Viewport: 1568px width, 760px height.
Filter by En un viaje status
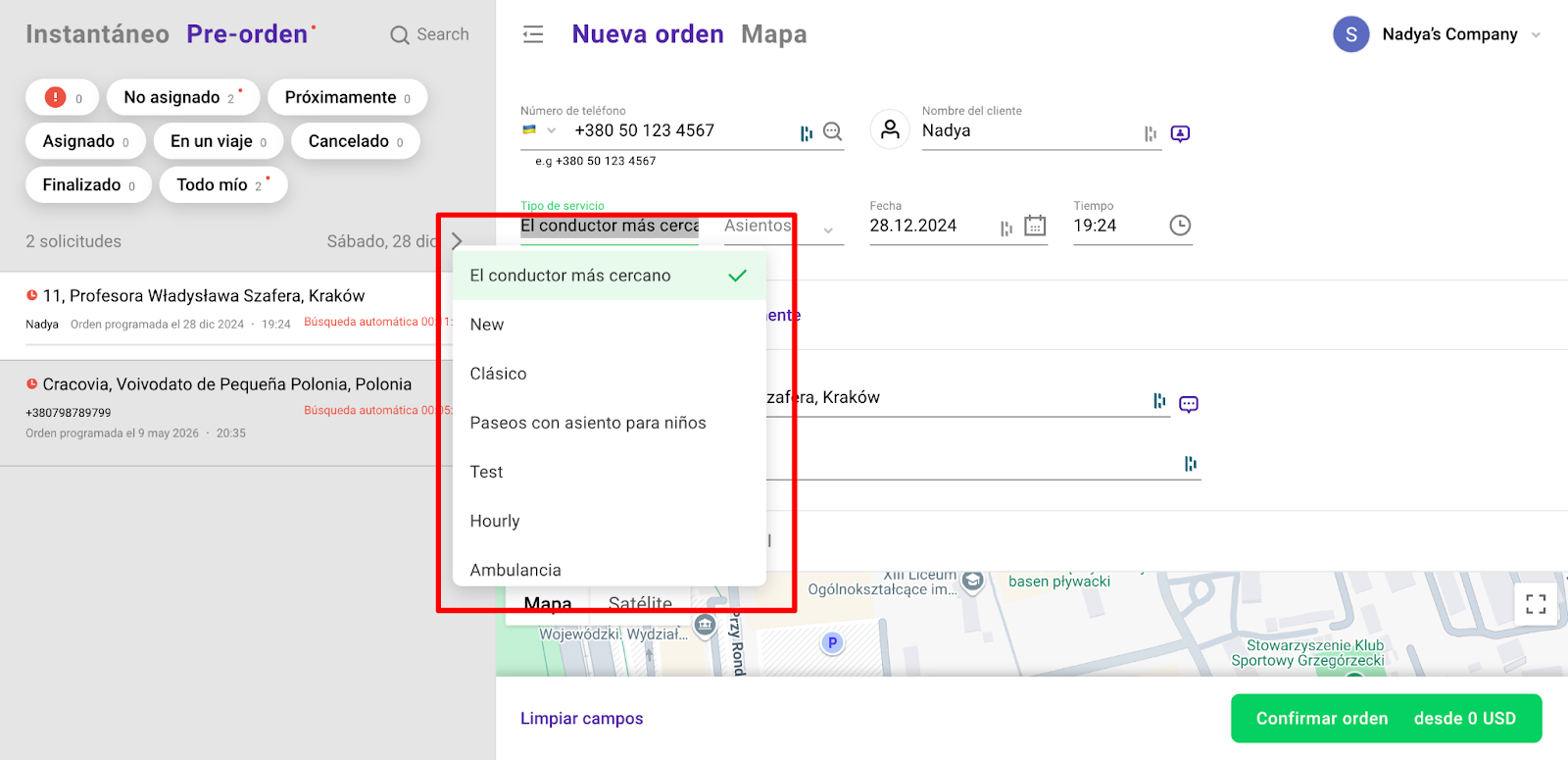click(x=219, y=141)
